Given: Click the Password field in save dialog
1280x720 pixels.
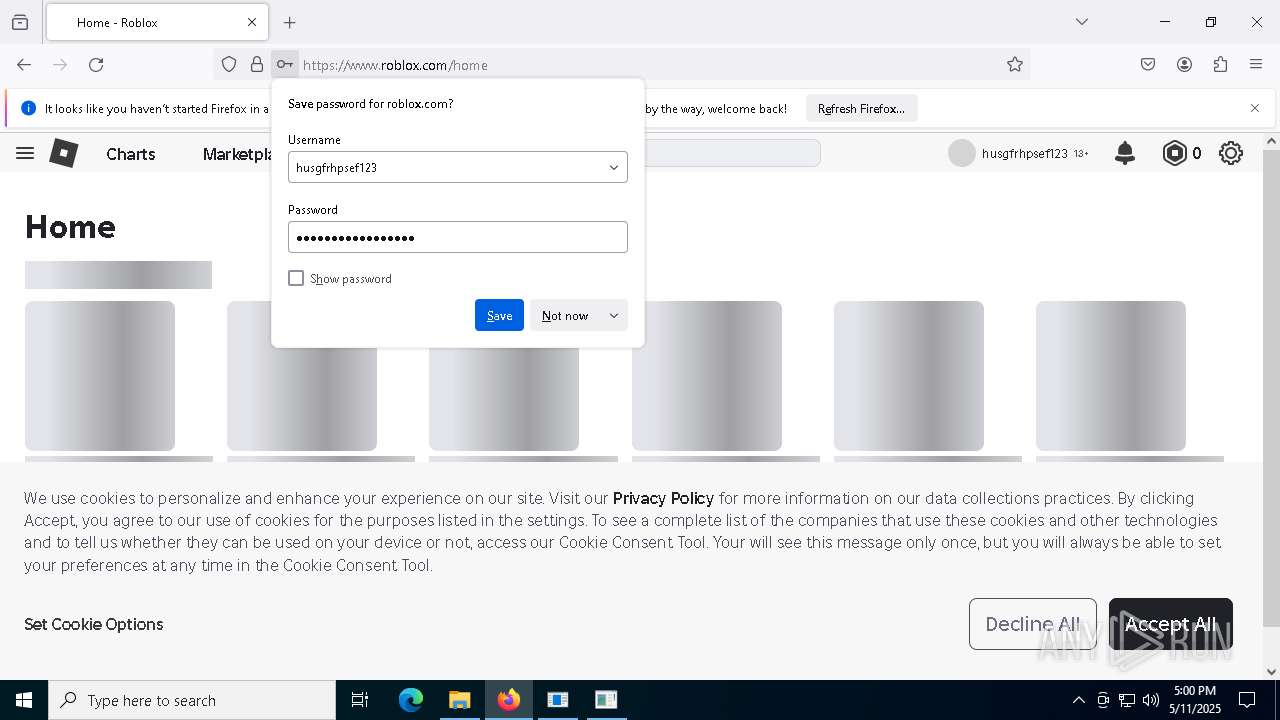Looking at the screenshot, I should click(458, 237).
